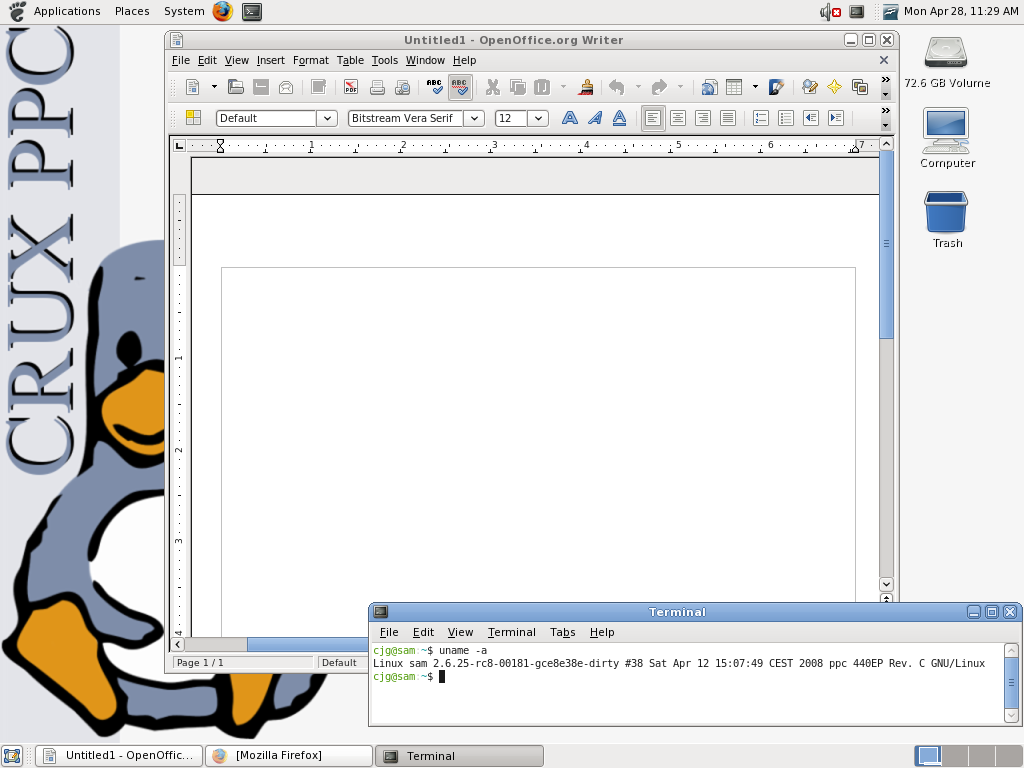Click the Trash desktop icon

click(x=946, y=219)
